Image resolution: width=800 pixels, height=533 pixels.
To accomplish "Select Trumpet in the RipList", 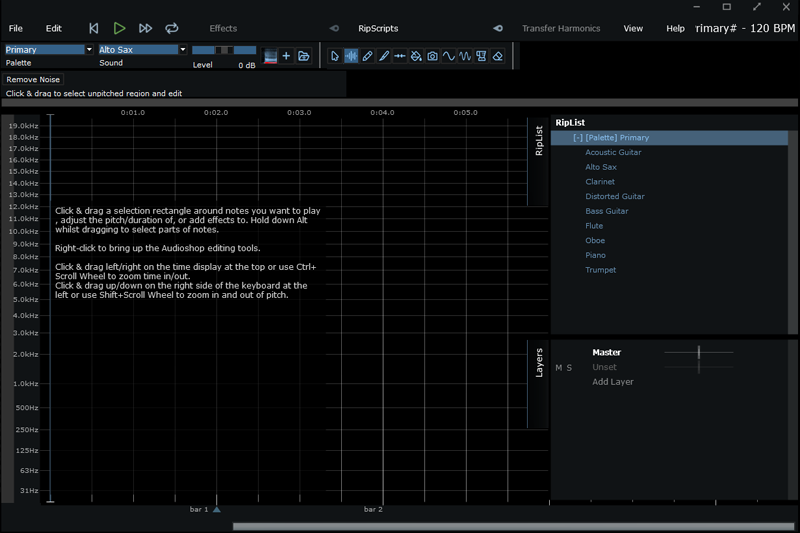I will pos(601,270).
